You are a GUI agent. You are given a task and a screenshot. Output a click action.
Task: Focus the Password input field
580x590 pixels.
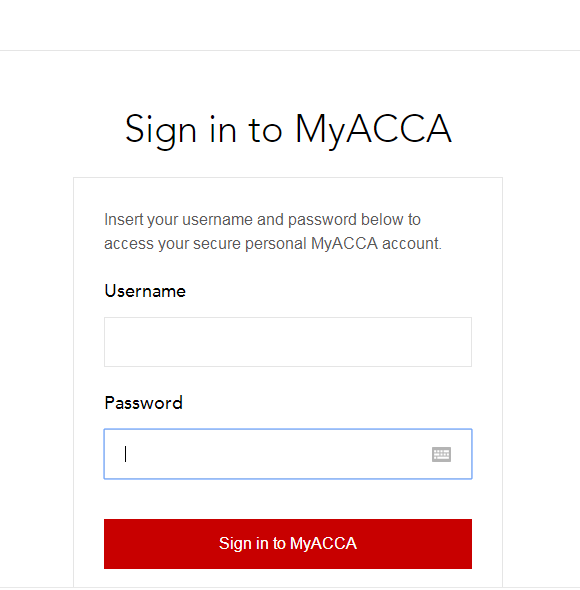[288, 454]
